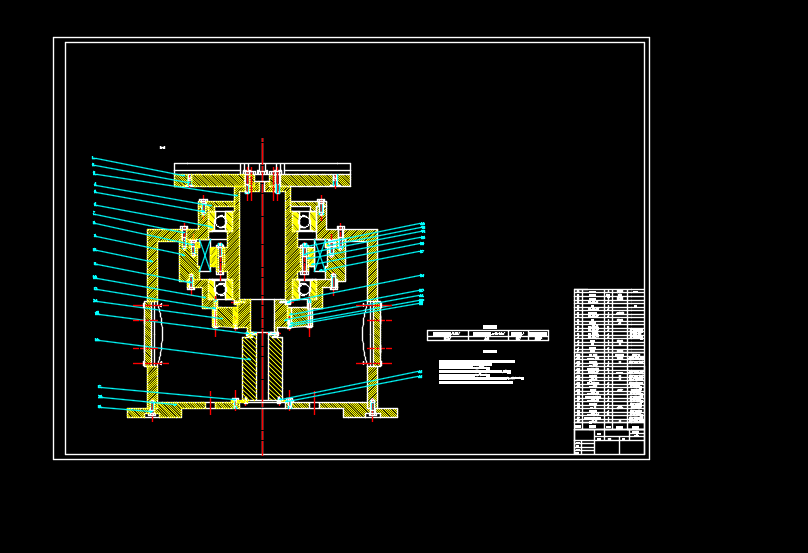Image resolution: width=808 pixels, height=553 pixels.
Task: Select the left hatched gear block at bottom center
Action: 249,368
